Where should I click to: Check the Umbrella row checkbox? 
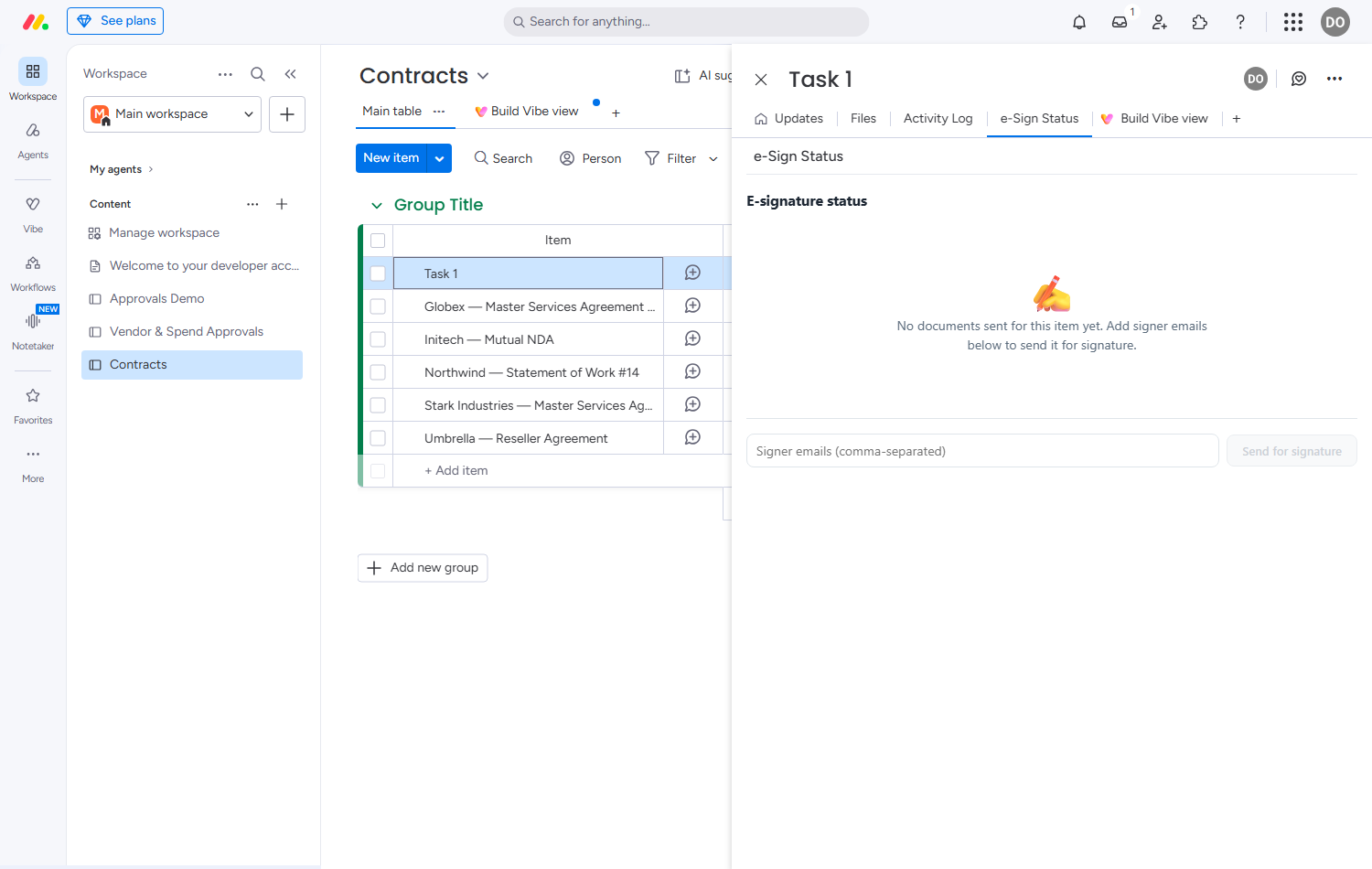[x=378, y=438]
